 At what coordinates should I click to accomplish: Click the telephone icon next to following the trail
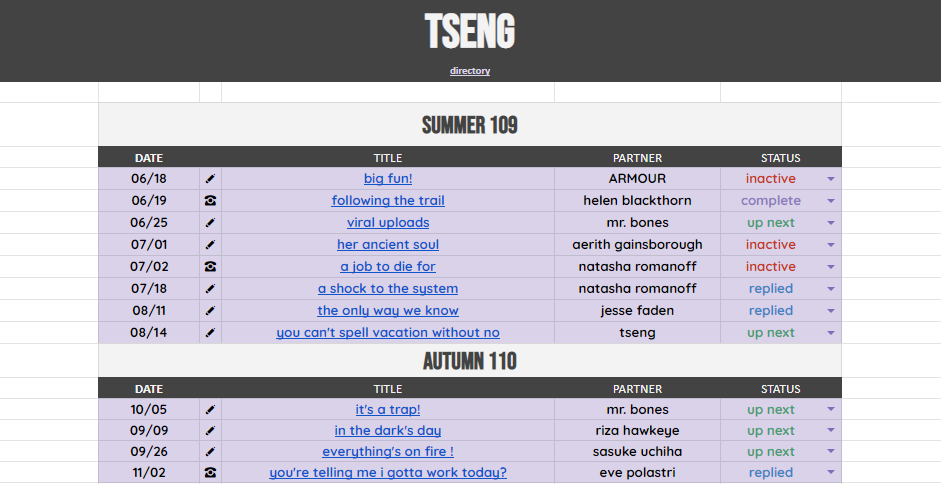210,201
